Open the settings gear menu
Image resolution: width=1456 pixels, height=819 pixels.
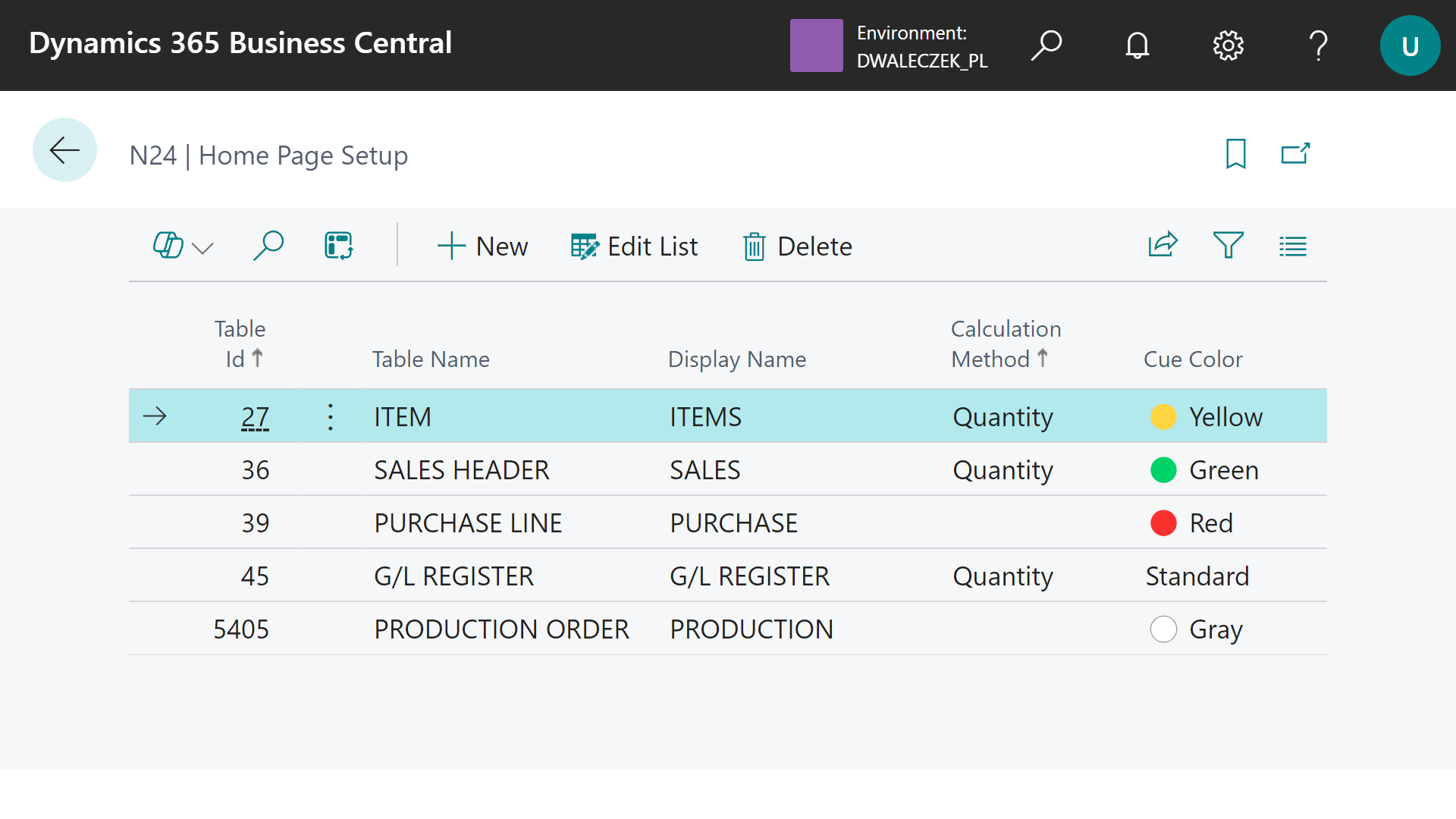coord(1228,45)
